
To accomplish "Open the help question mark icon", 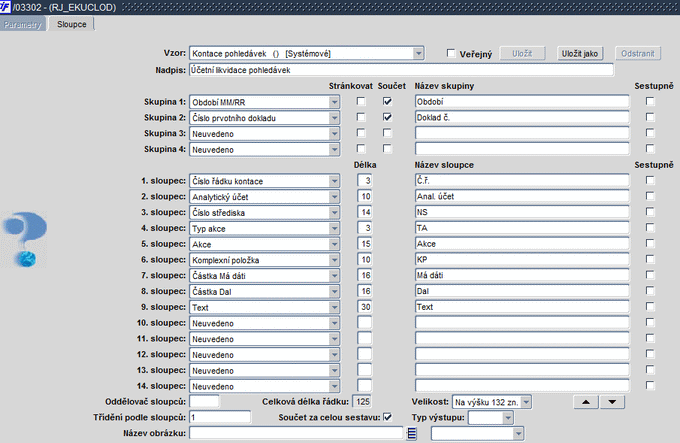I will (25, 239).
